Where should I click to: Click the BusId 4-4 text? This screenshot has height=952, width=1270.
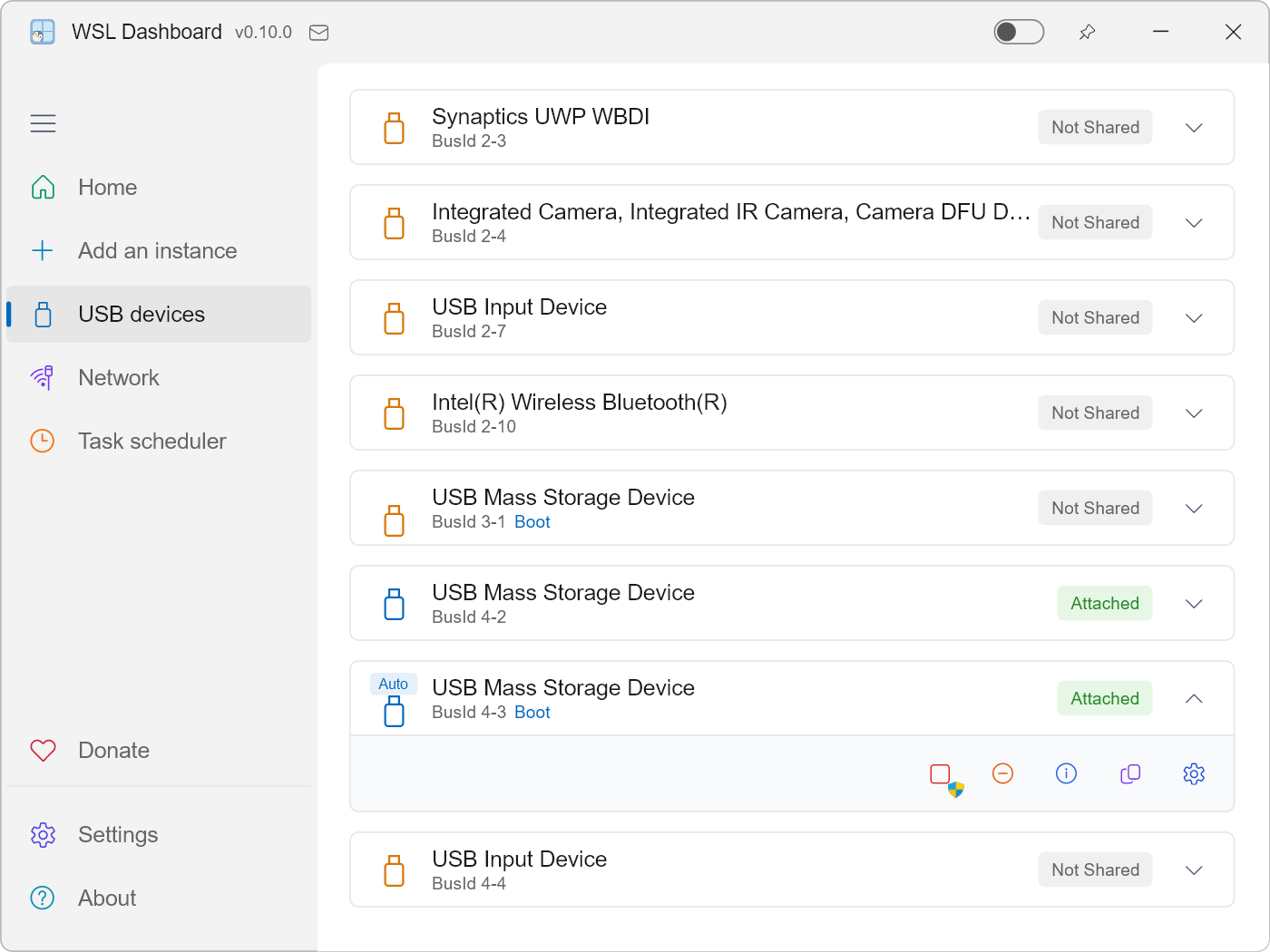[469, 884]
